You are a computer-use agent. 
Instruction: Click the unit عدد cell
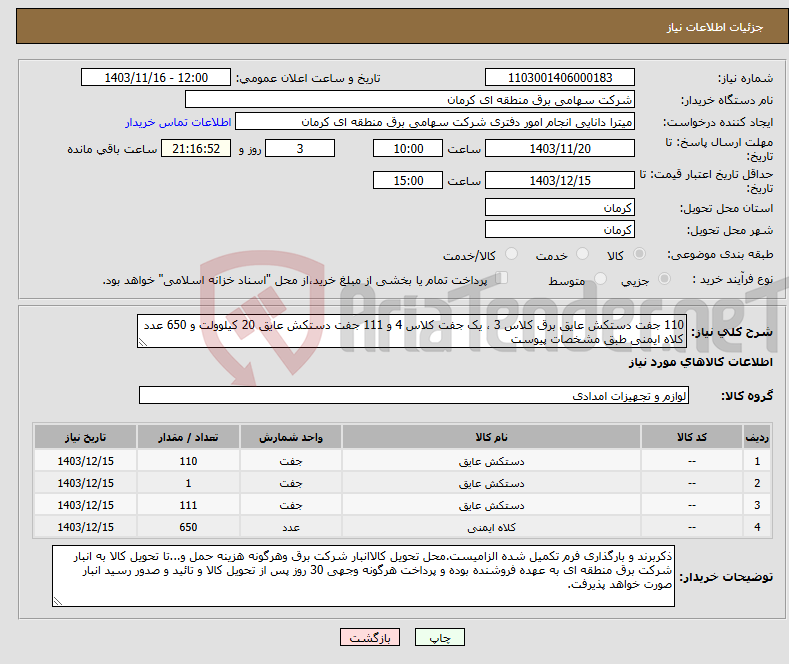click(x=291, y=527)
